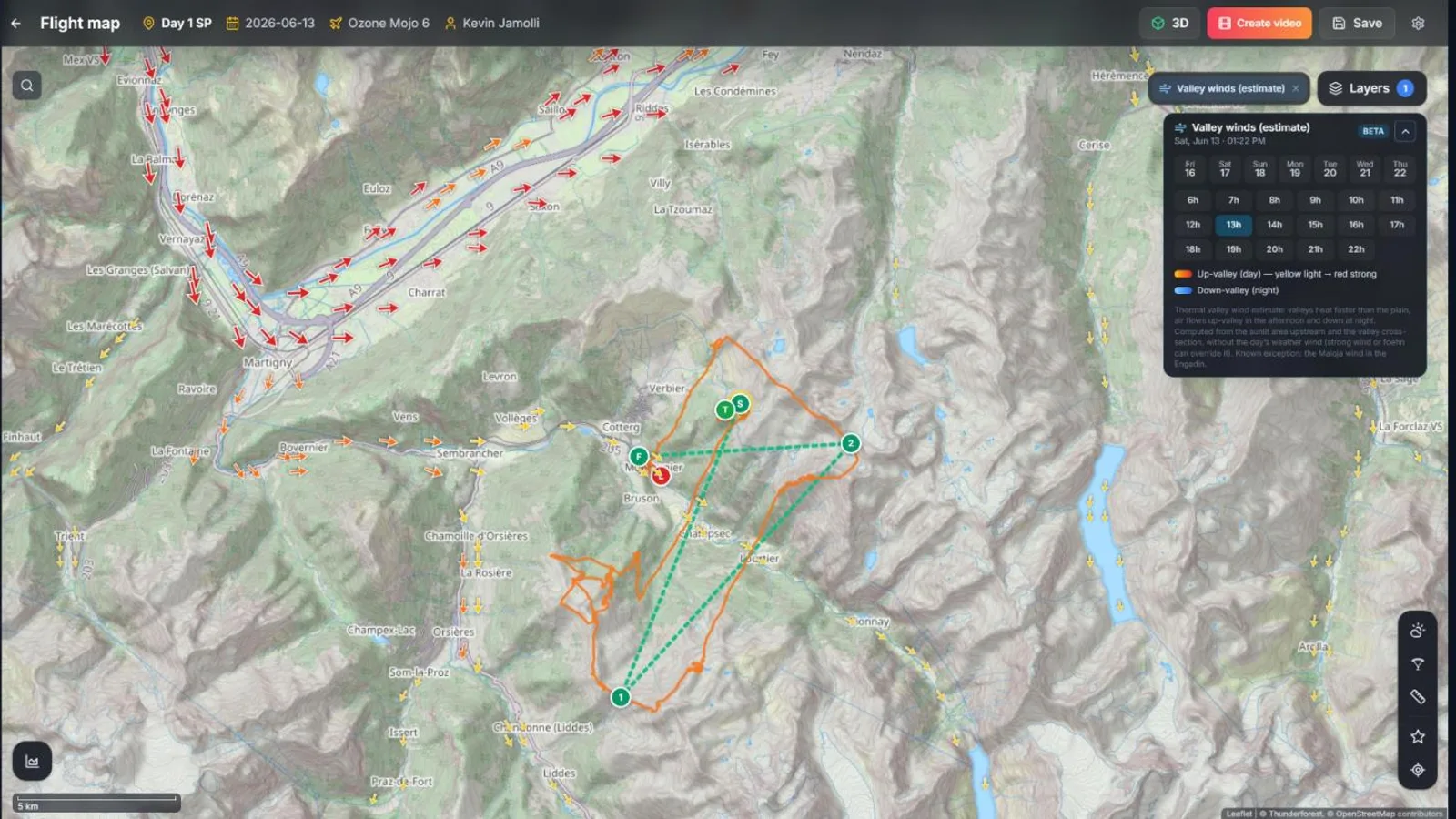Click the red landing marker

pyautogui.click(x=661, y=475)
